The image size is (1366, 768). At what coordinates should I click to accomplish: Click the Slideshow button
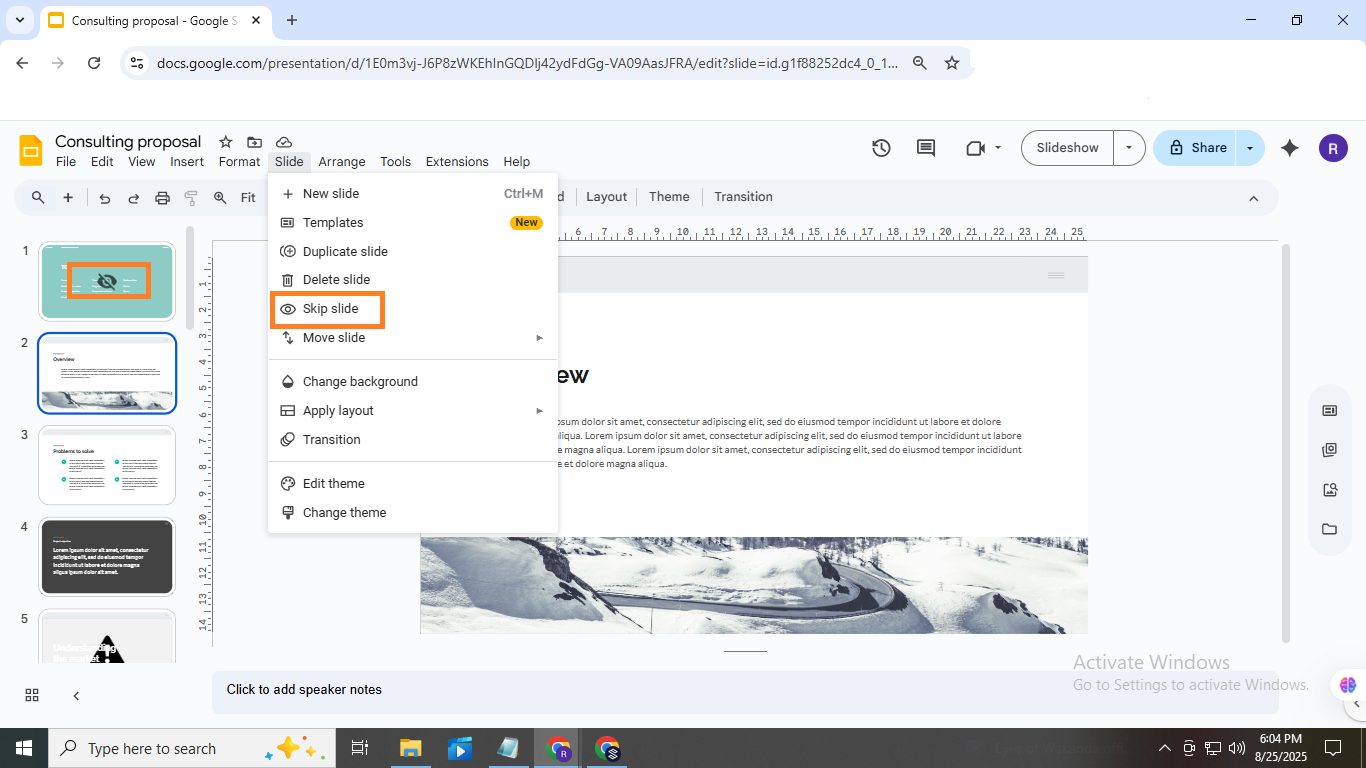(x=1067, y=148)
